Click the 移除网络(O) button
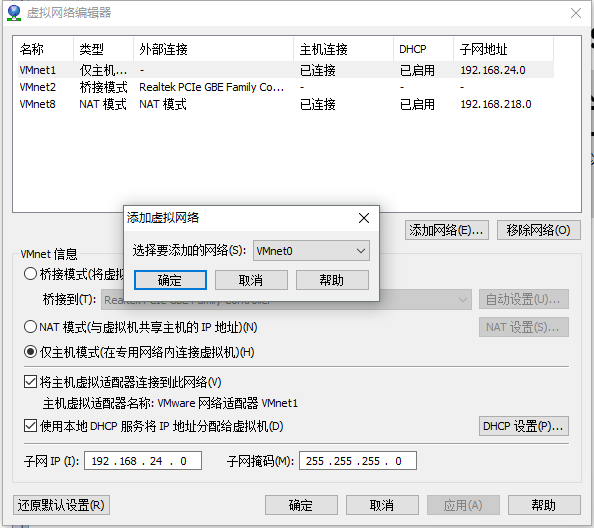 point(538,230)
